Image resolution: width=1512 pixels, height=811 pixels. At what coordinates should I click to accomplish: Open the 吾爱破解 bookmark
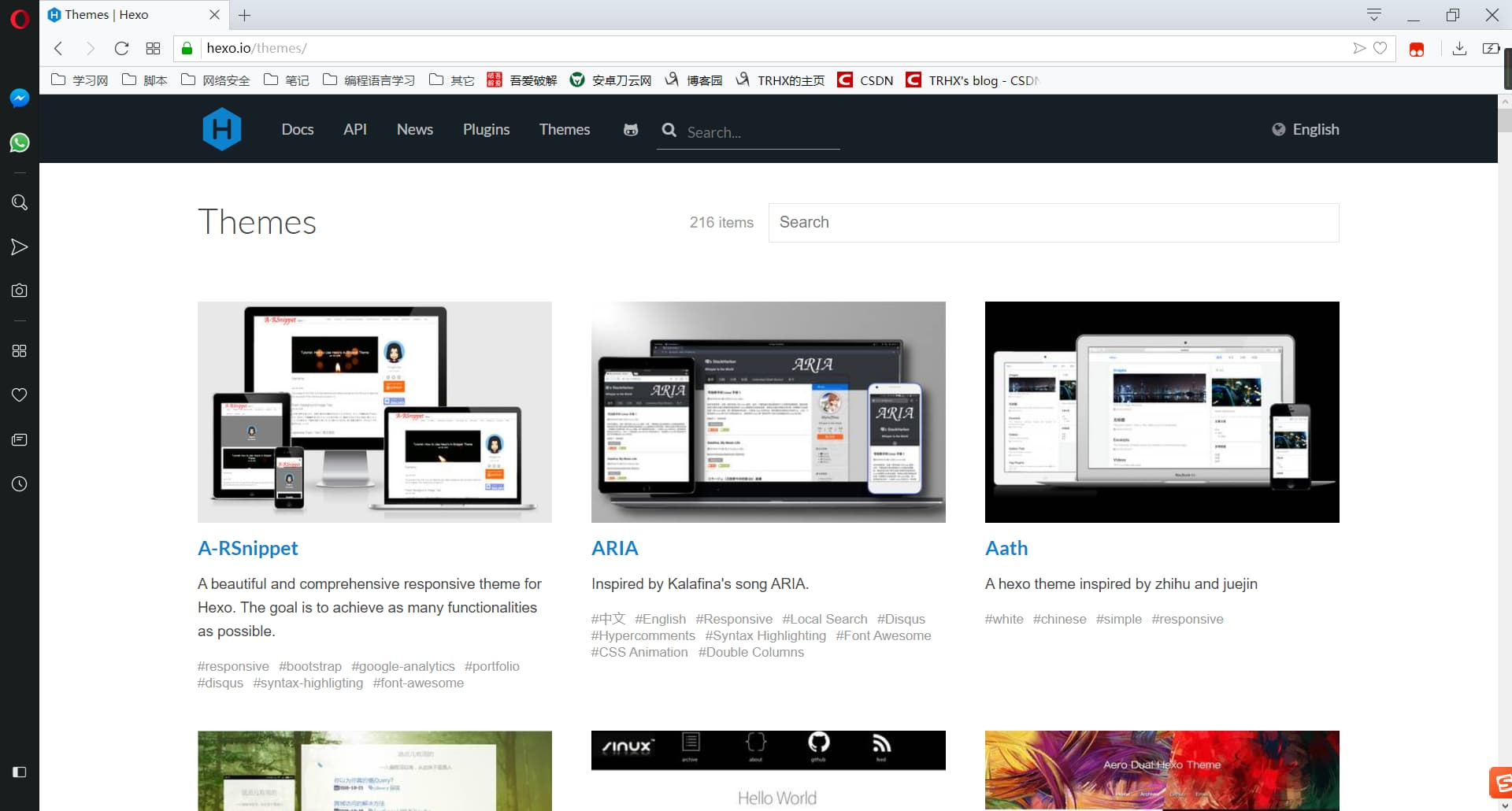click(x=522, y=80)
